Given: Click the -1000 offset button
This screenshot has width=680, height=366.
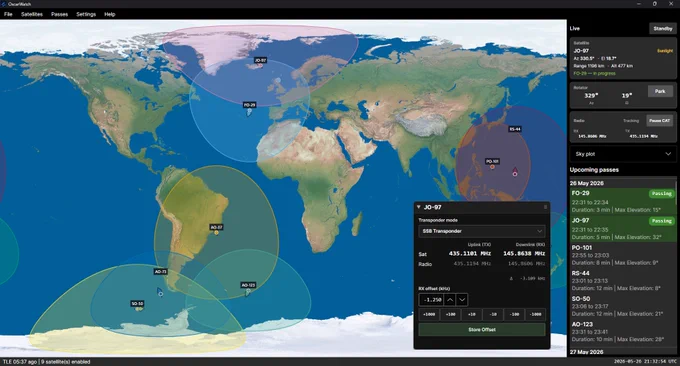Looking at the screenshot, I should [x=535, y=314].
